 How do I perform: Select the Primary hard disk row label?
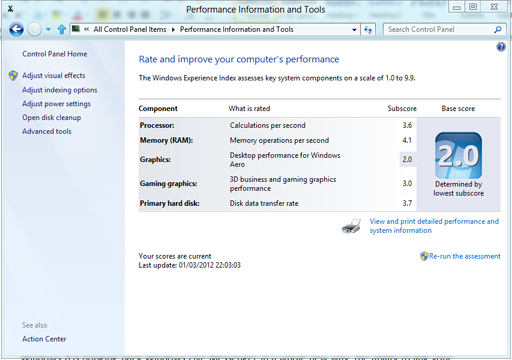(x=169, y=203)
